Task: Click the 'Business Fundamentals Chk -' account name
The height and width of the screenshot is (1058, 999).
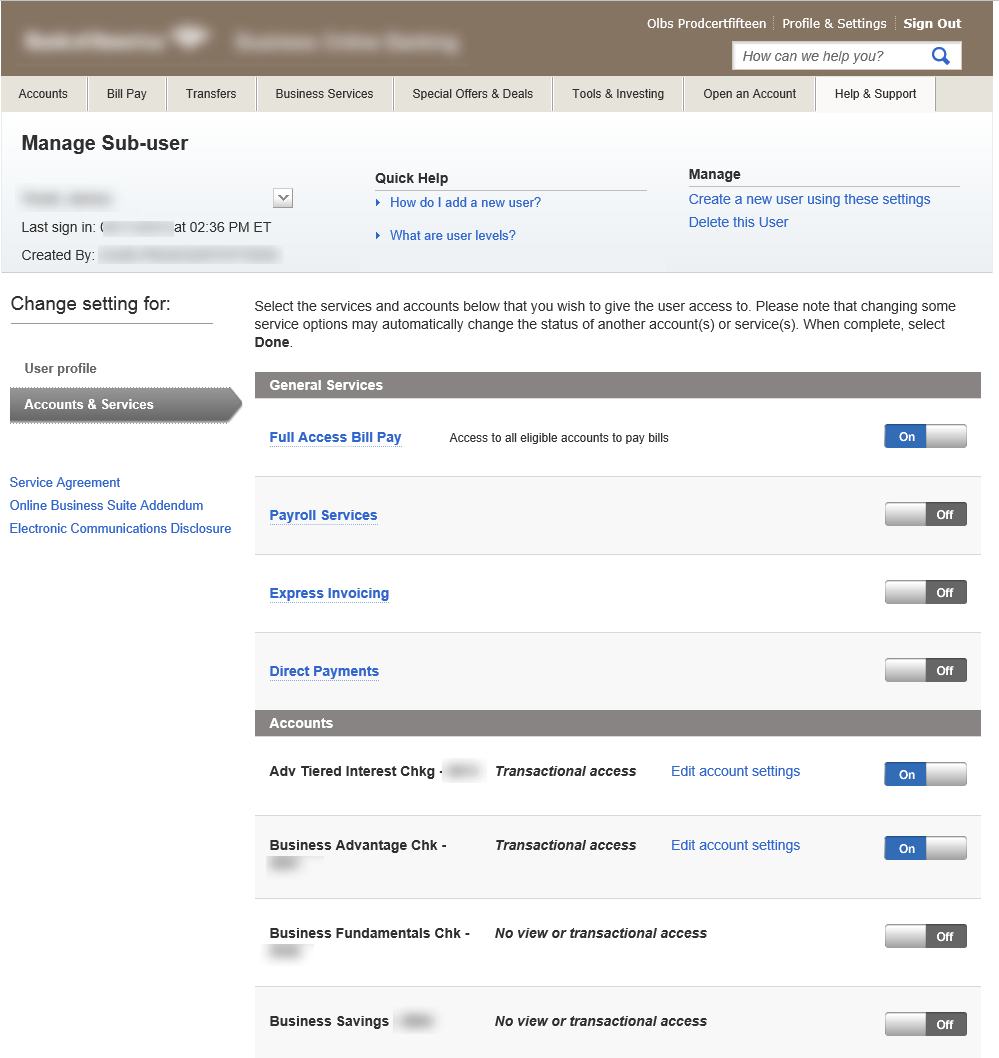Action: tap(370, 933)
